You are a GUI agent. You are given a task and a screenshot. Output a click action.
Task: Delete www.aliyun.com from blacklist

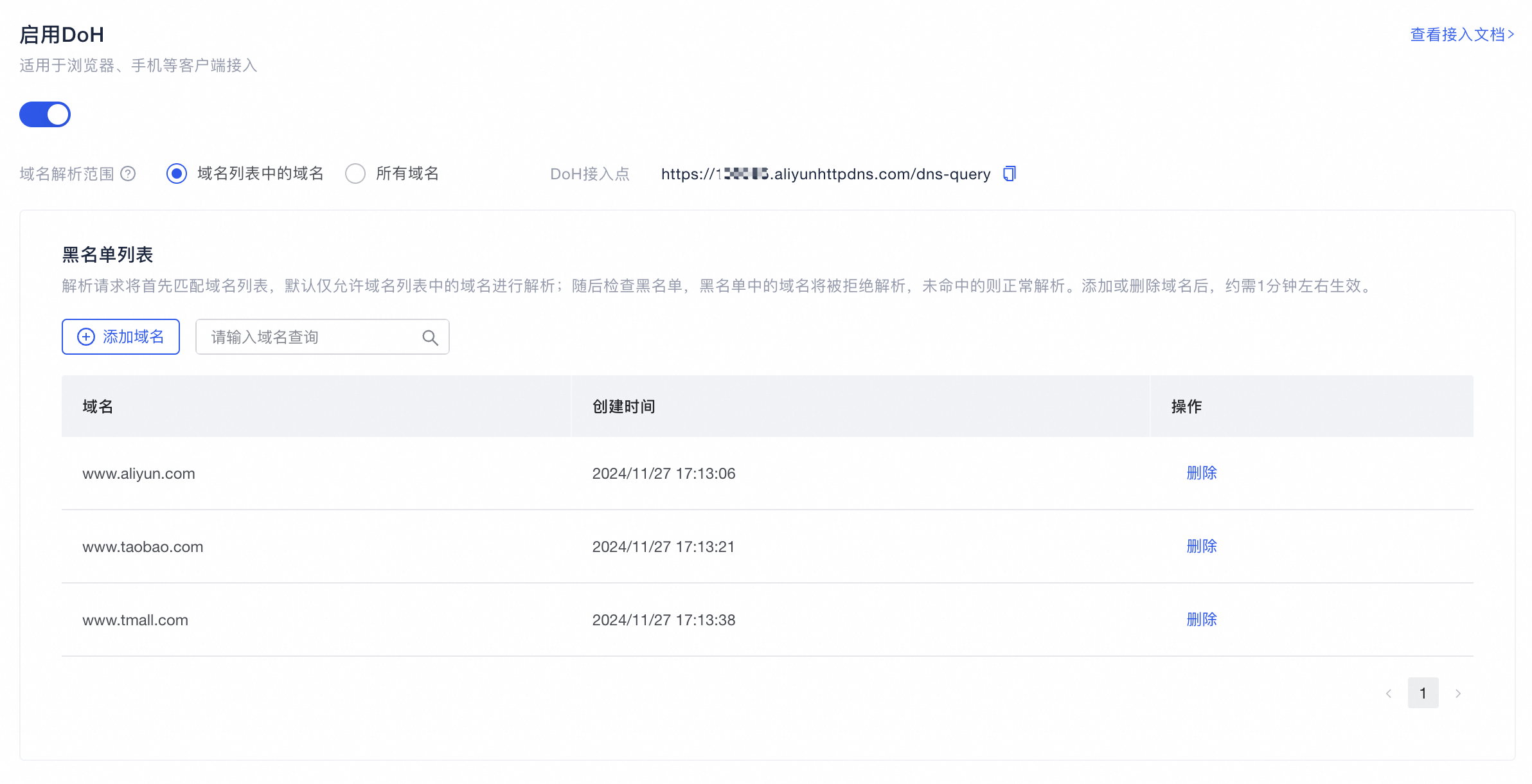pyautogui.click(x=1201, y=473)
